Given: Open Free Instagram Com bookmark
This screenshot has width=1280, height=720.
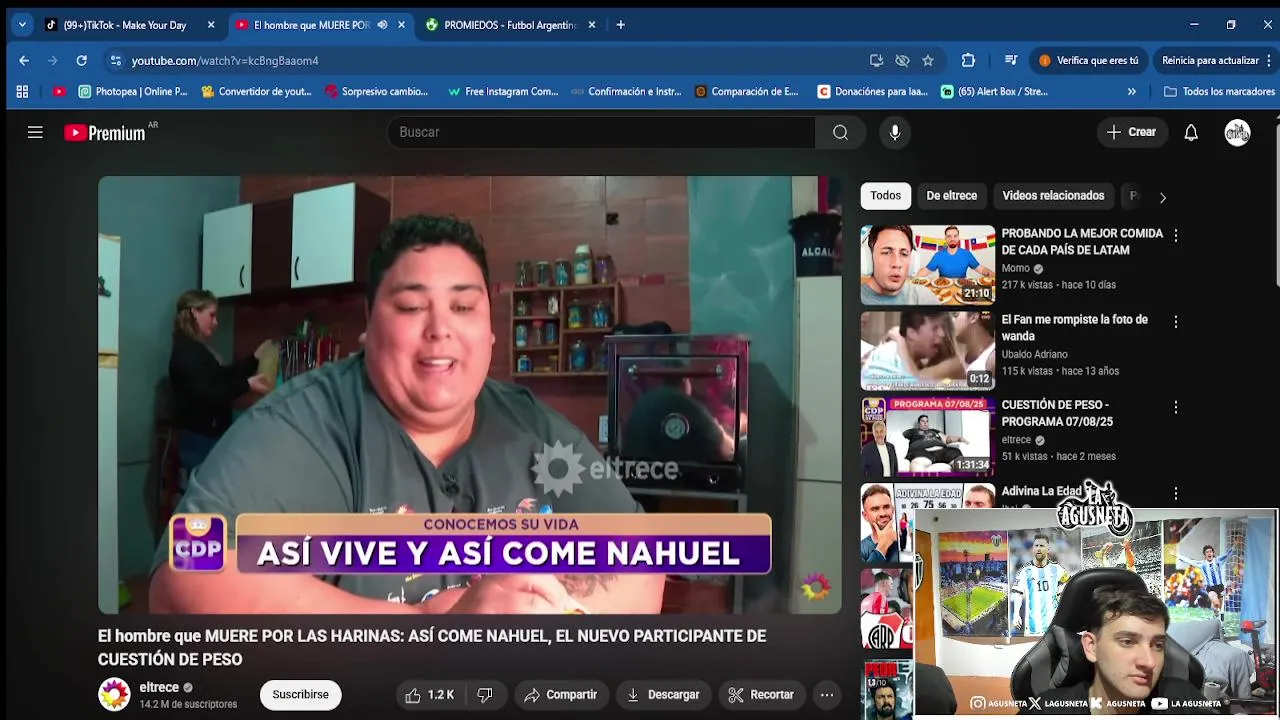Looking at the screenshot, I should pos(503,91).
